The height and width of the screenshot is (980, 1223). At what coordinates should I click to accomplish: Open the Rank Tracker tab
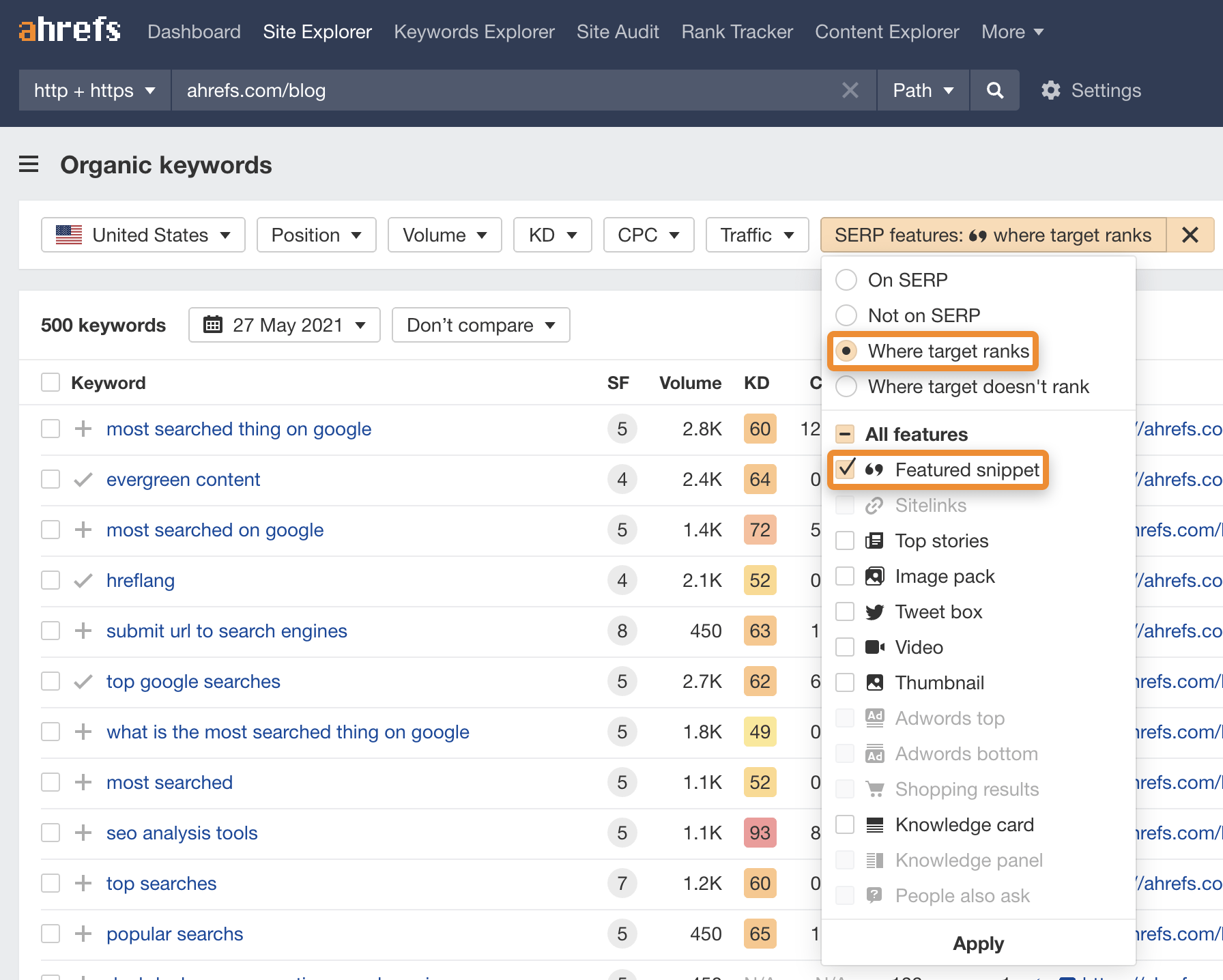[x=736, y=31]
